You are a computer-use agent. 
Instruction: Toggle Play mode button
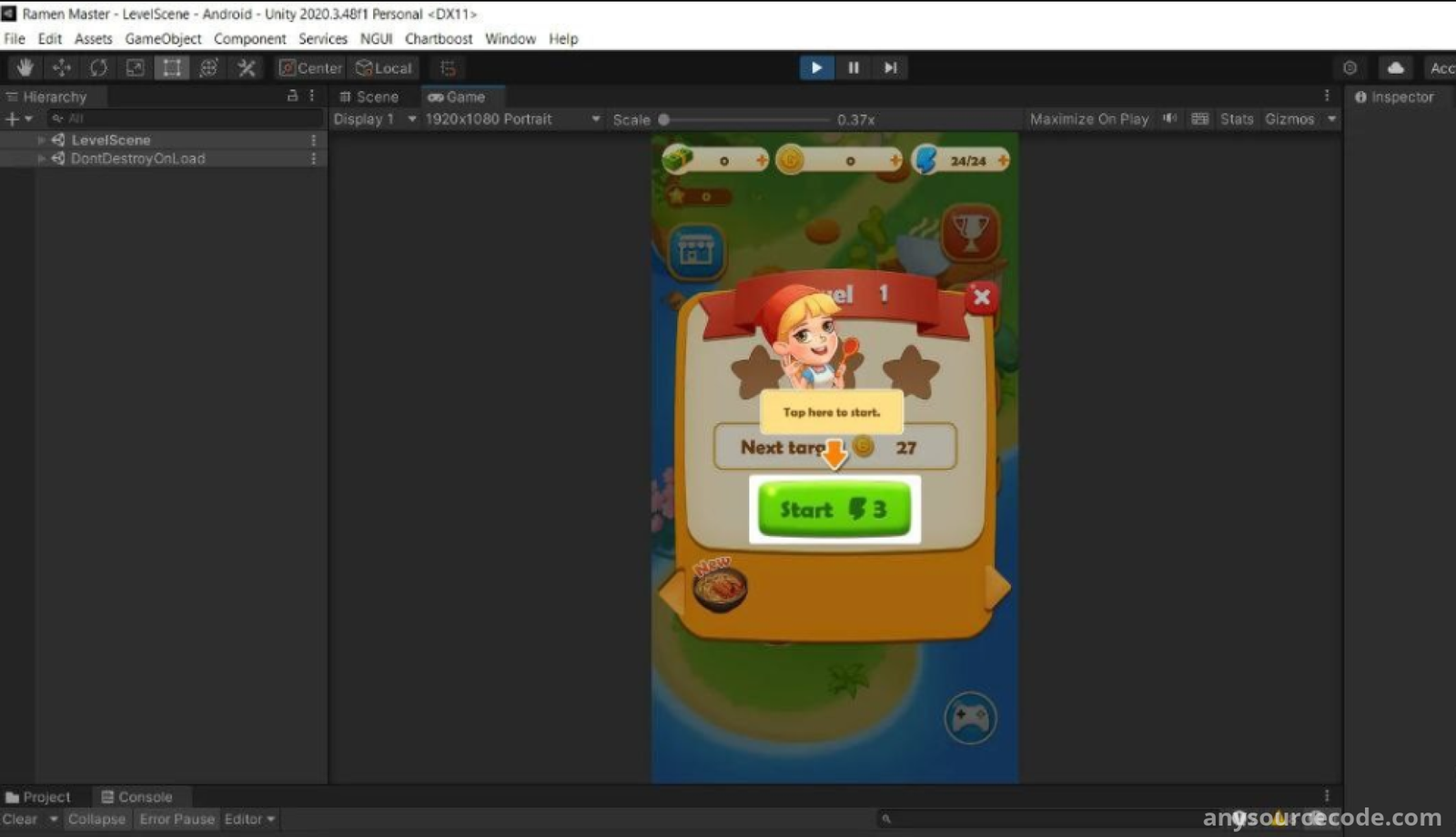816,67
